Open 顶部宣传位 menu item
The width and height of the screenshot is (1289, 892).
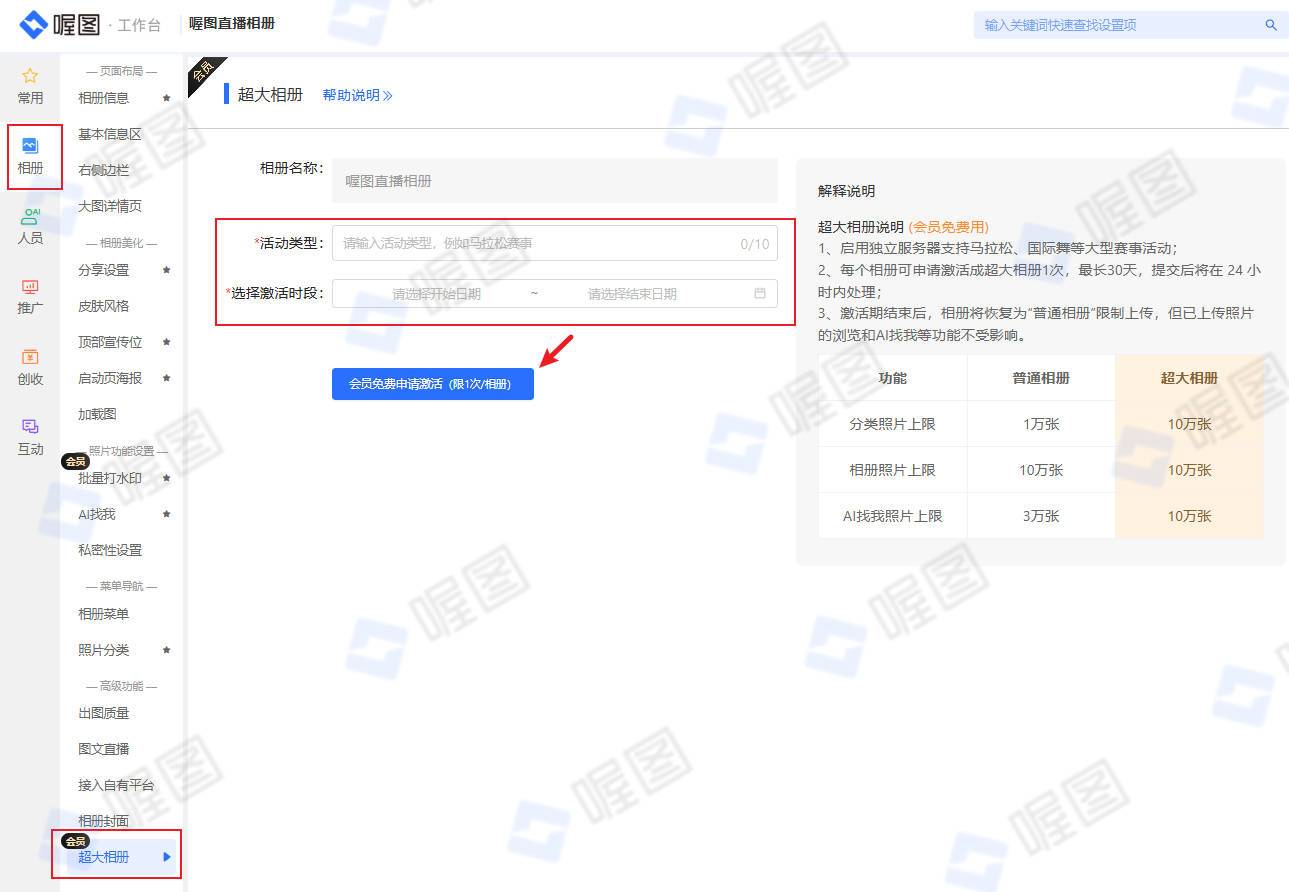[x=110, y=342]
